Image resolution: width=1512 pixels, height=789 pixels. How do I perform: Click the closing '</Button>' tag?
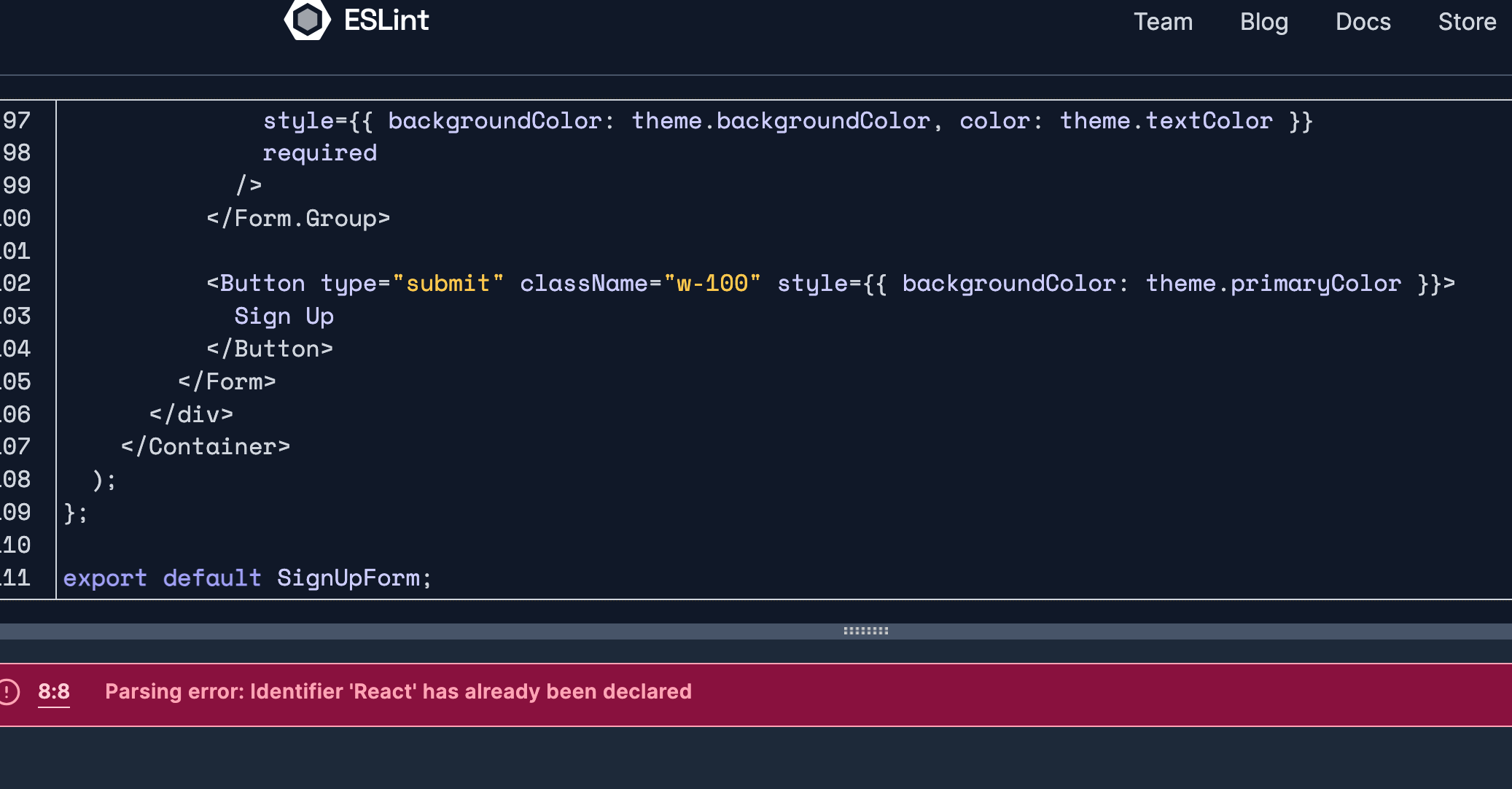tap(270, 349)
